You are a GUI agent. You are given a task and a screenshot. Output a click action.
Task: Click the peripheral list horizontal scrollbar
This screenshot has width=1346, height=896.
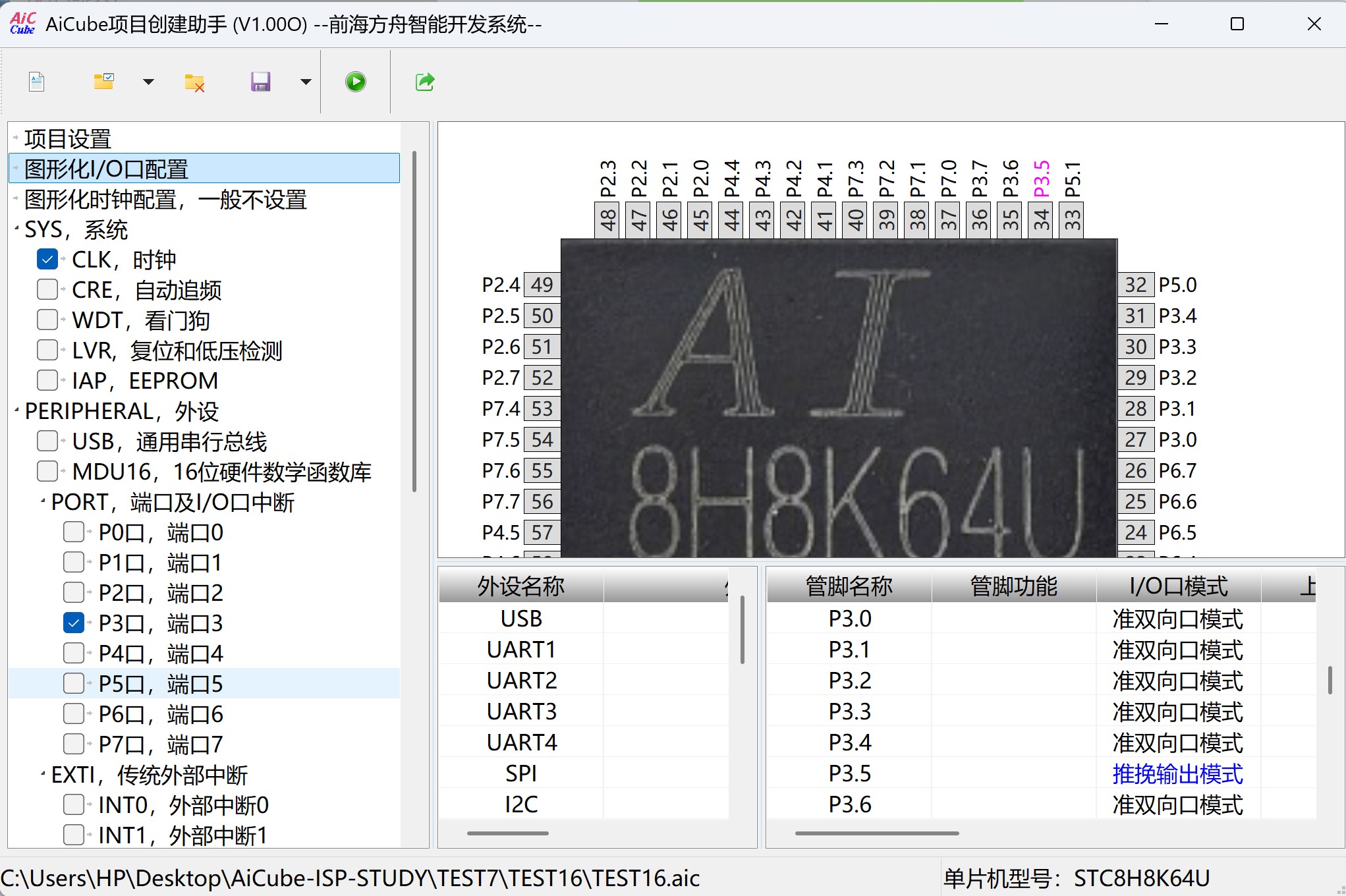tap(508, 833)
